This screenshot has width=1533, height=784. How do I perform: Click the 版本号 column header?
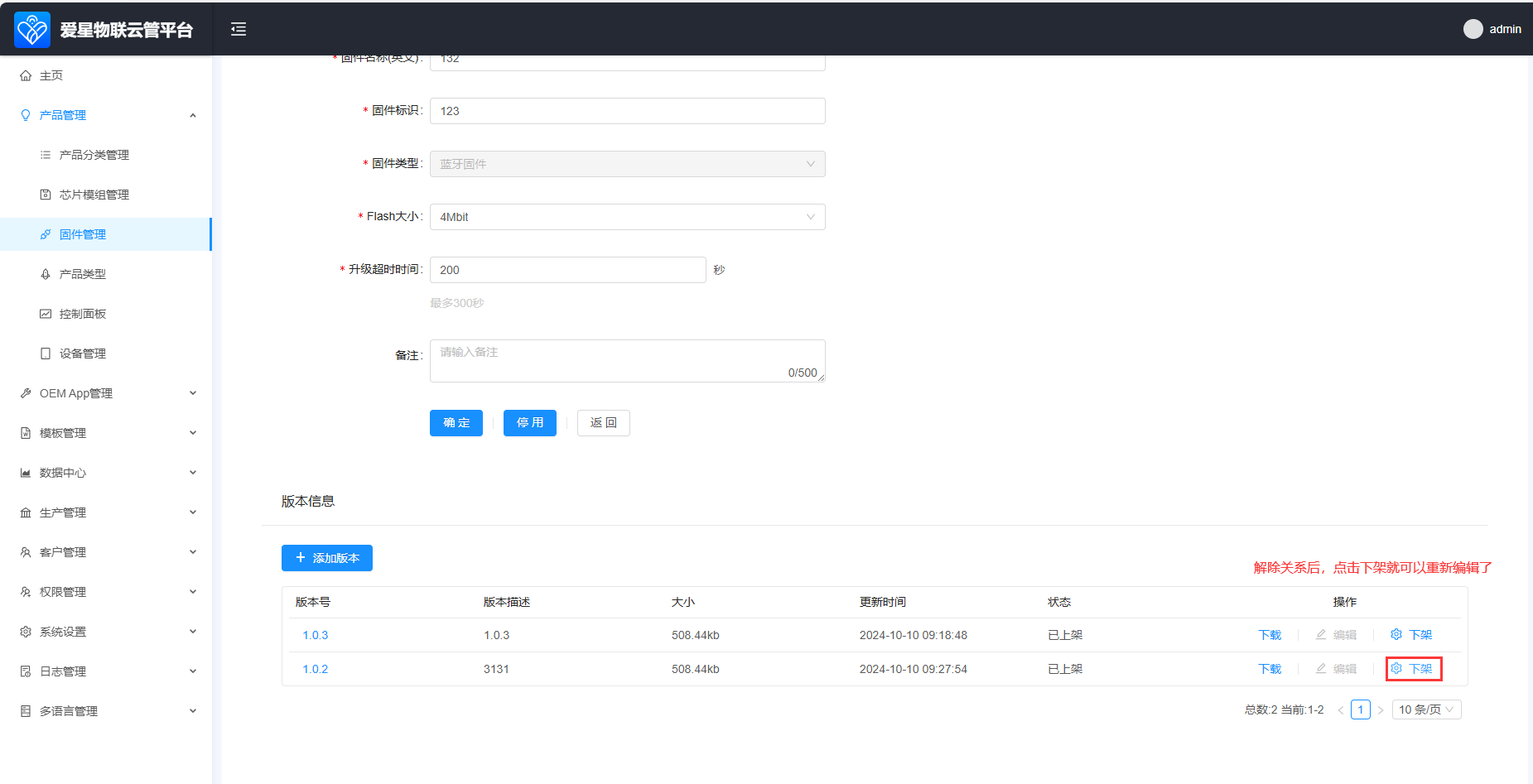pyautogui.click(x=313, y=602)
